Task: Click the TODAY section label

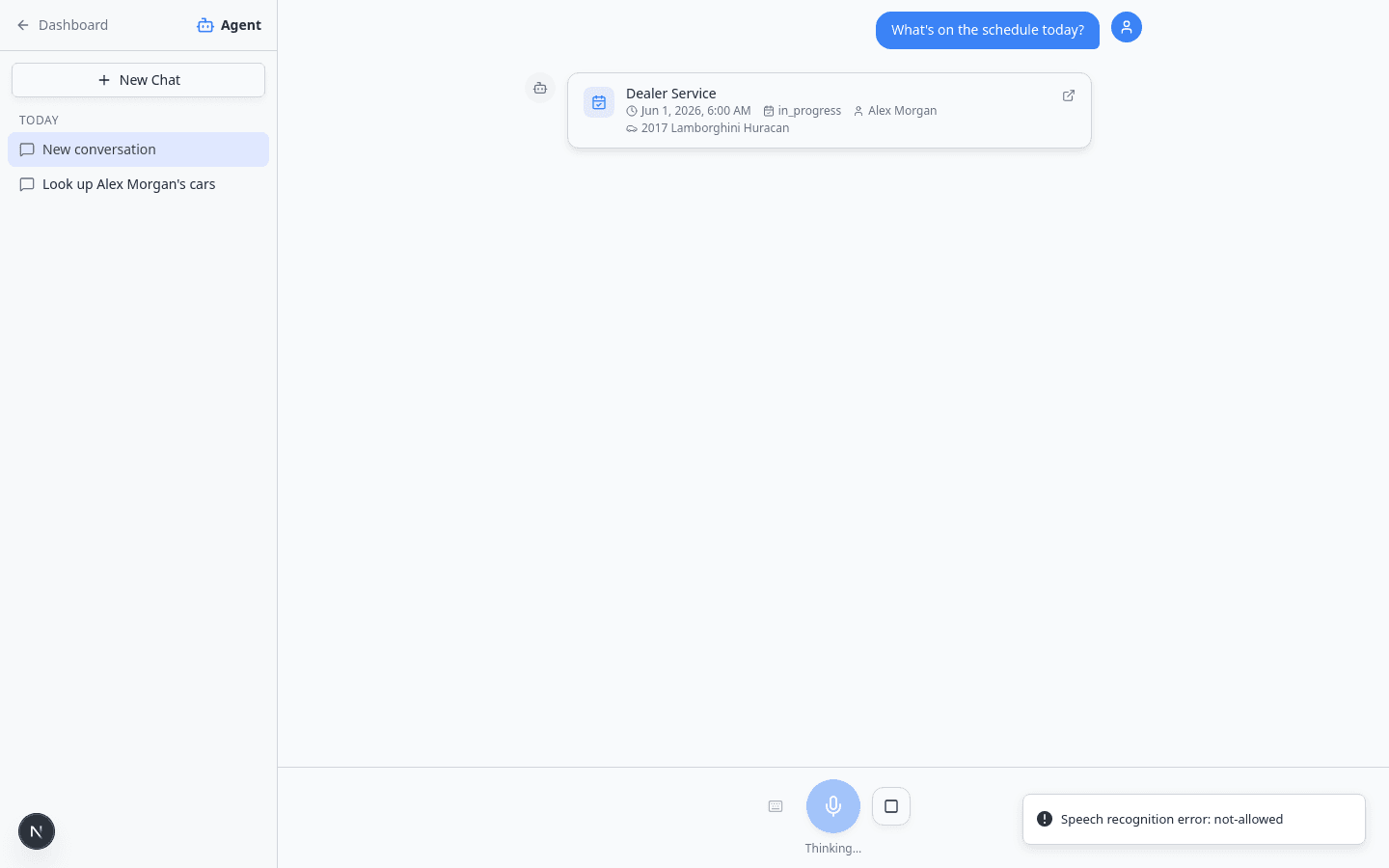Action: 40,121
